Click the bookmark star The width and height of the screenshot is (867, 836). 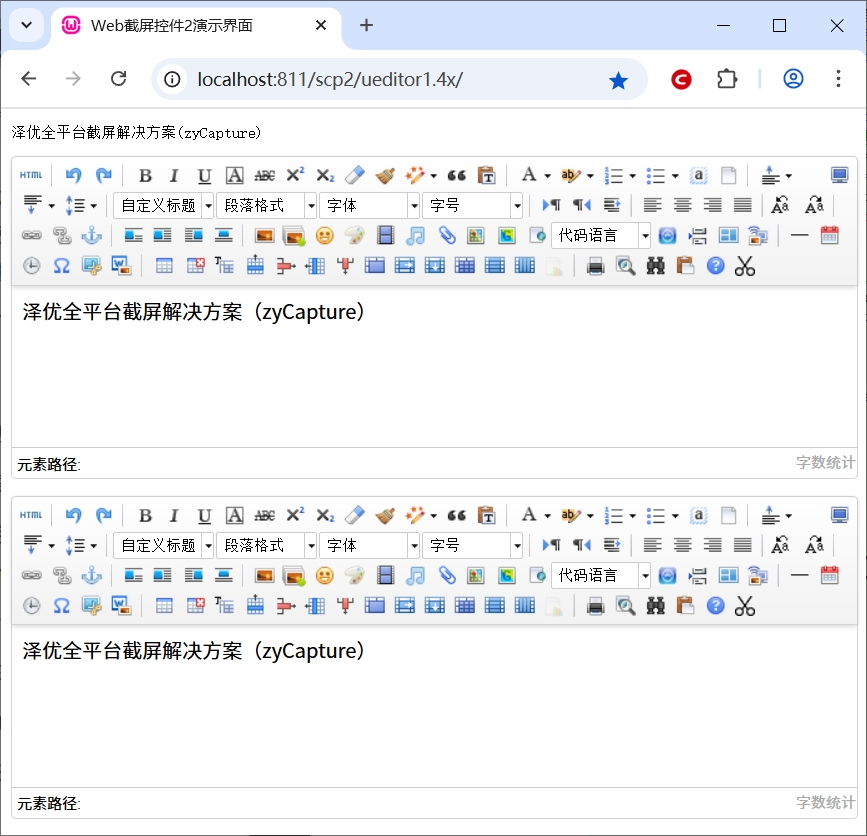point(618,80)
